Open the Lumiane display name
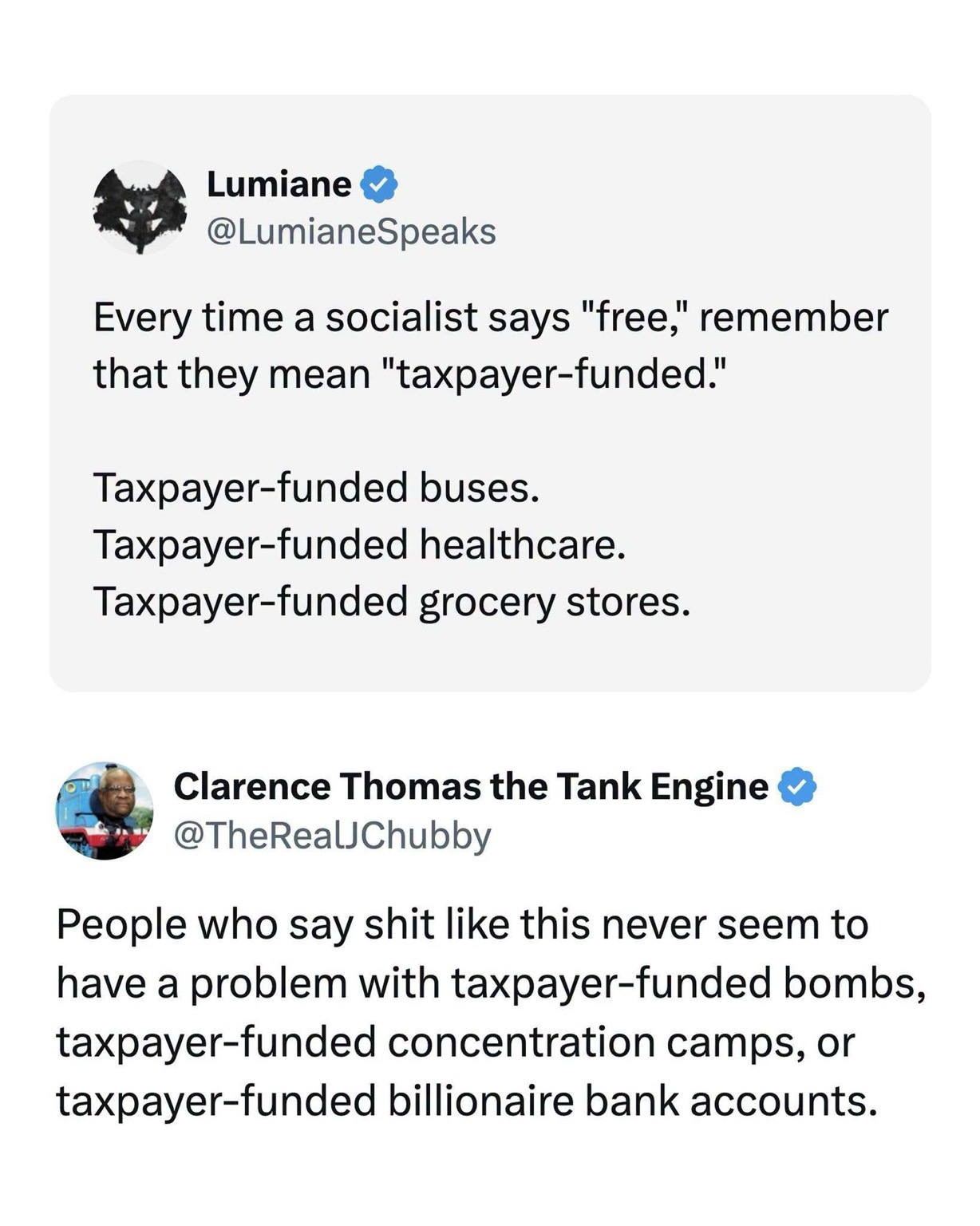 (x=279, y=184)
